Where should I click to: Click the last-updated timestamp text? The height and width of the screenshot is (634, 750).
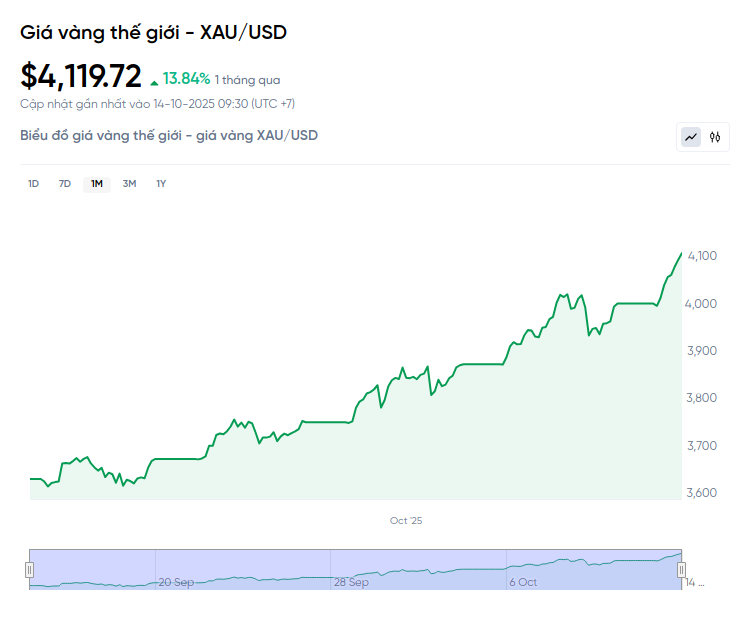(x=157, y=103)
